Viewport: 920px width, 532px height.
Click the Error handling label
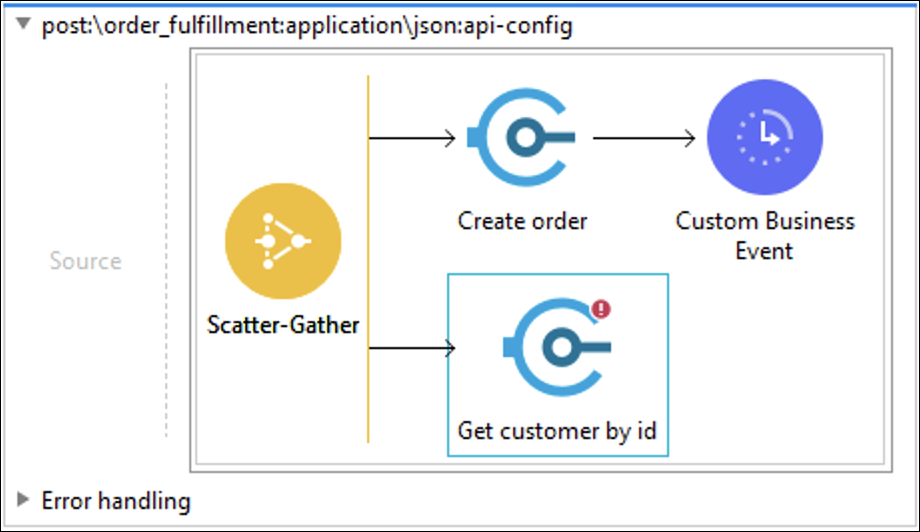pos(116,501)
